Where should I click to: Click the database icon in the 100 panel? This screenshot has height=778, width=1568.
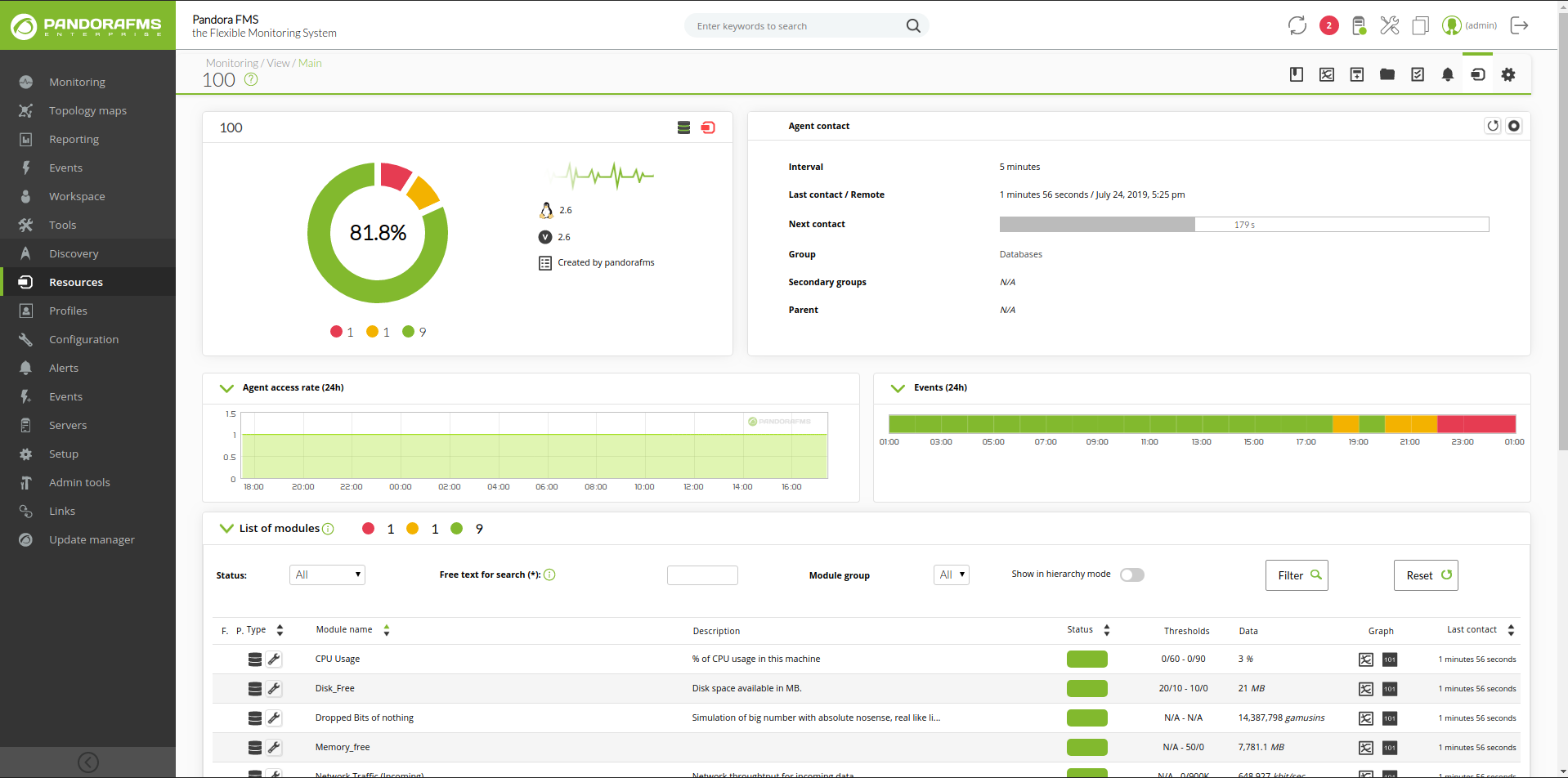point(684,127)
